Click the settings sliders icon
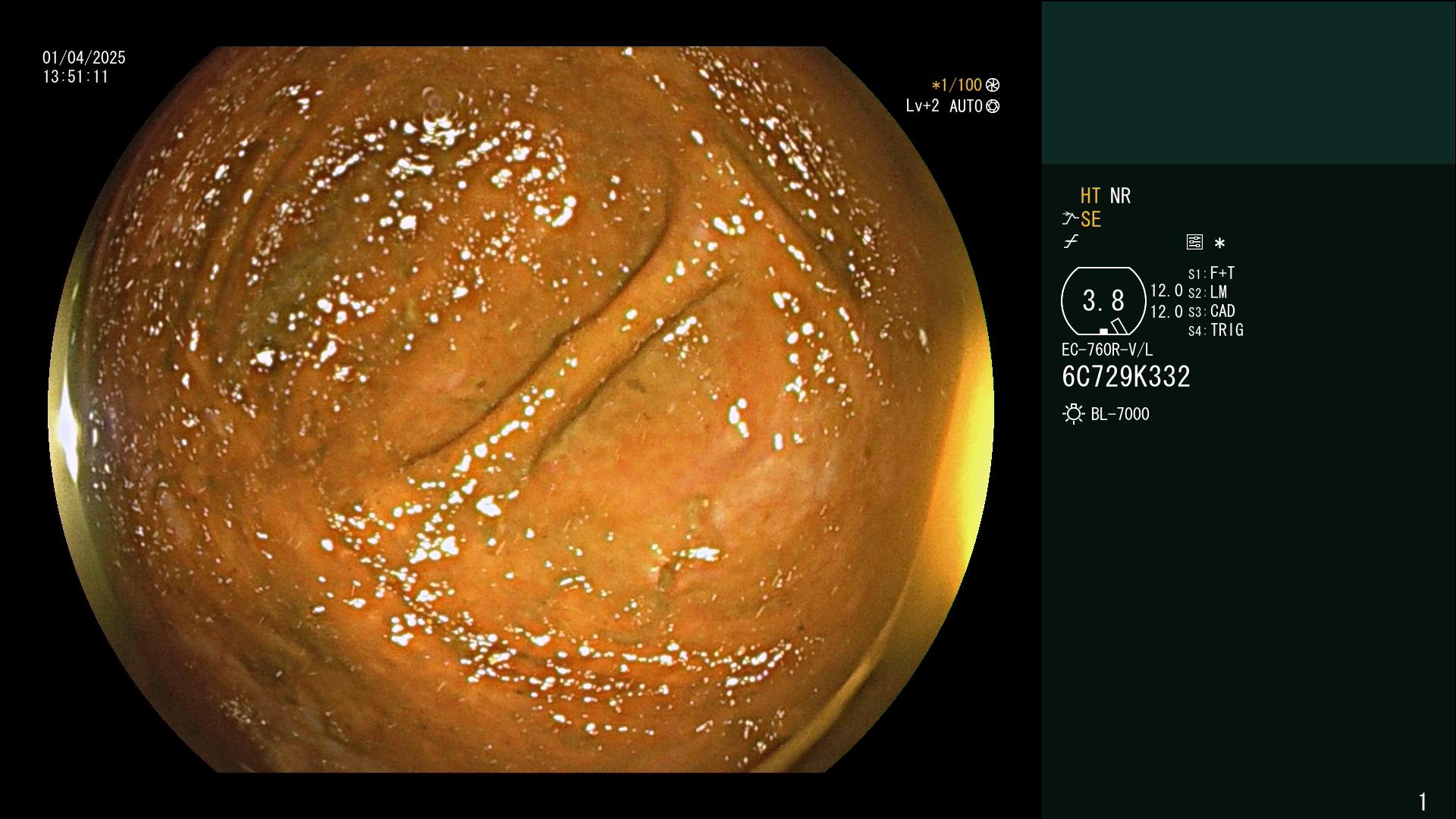 (x=1194, y=242)
